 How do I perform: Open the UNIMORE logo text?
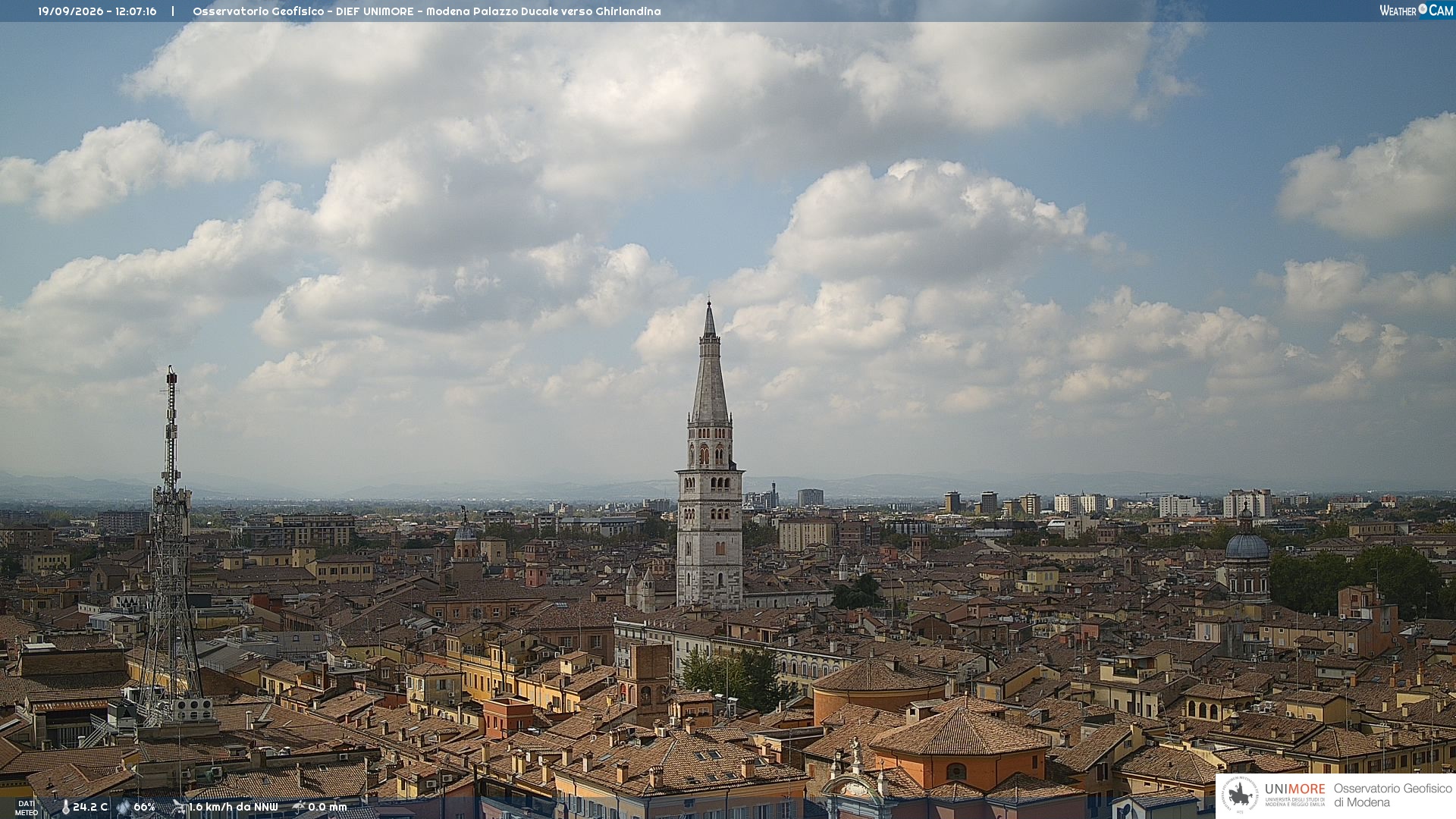pos(1294,789)
